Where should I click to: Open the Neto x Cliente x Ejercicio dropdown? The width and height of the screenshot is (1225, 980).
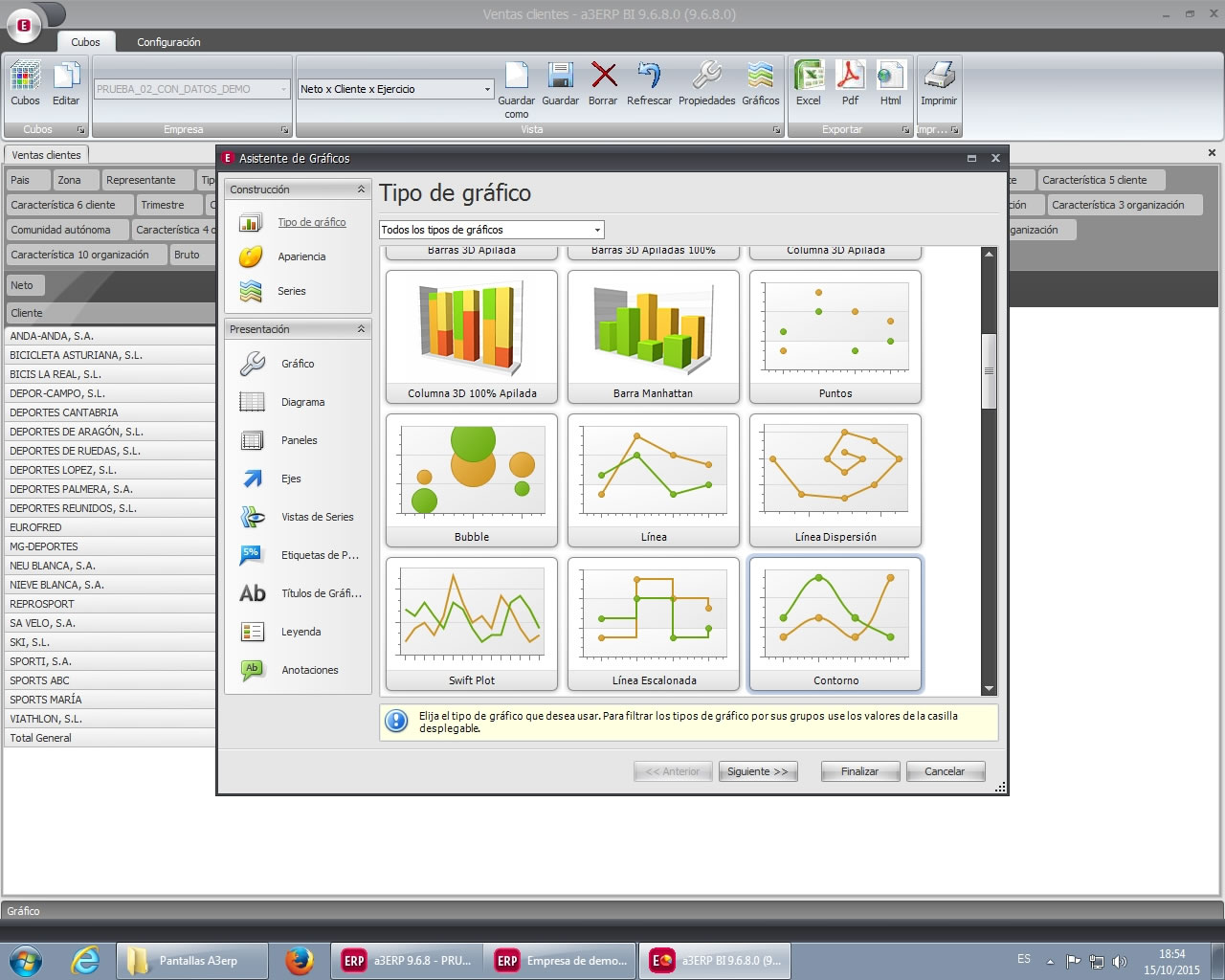(x=487, y=89)
